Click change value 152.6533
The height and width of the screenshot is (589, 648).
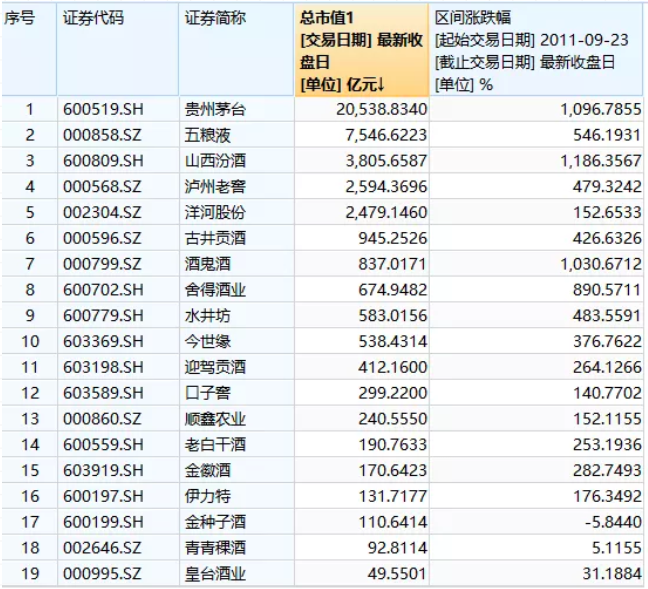coord(607,212)
